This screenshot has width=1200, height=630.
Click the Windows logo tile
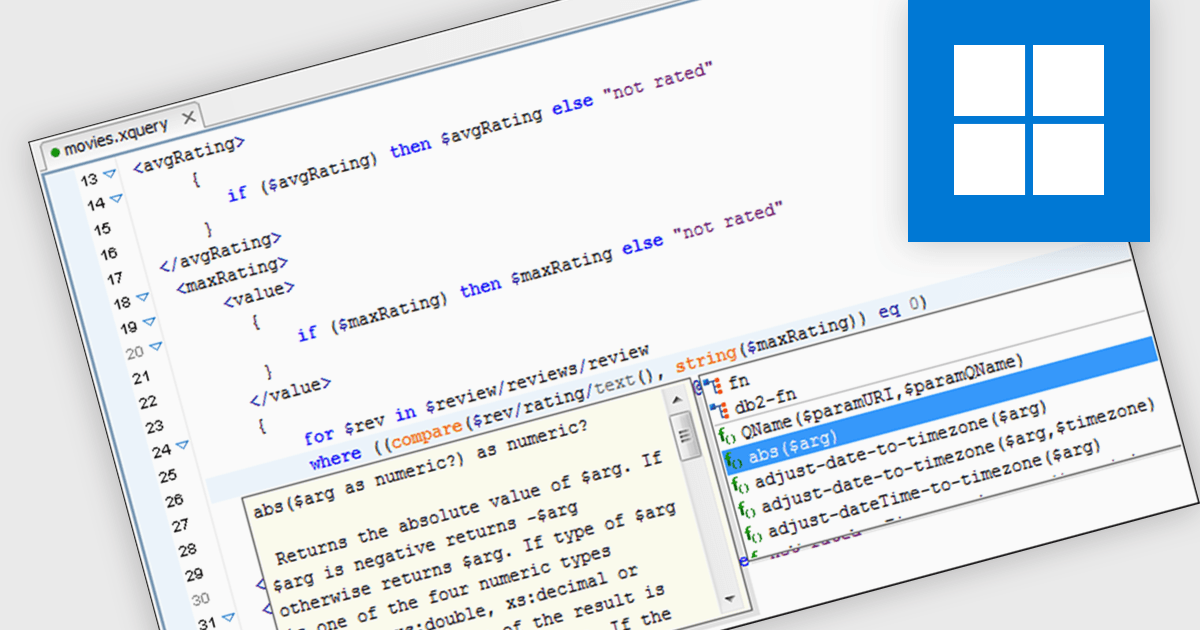(x=1028, y=120)
